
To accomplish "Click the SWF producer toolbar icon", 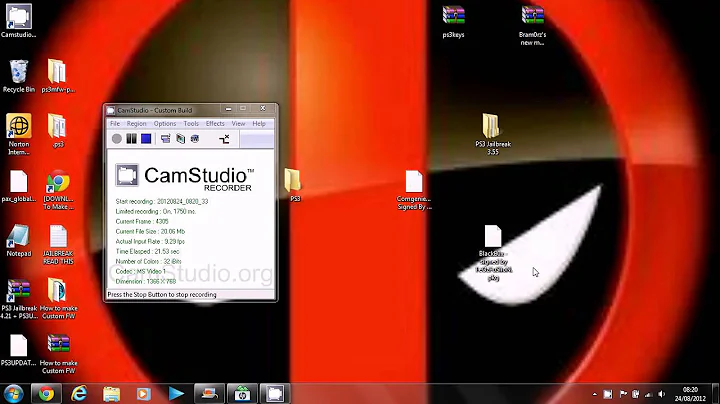I will coord(195,139).
